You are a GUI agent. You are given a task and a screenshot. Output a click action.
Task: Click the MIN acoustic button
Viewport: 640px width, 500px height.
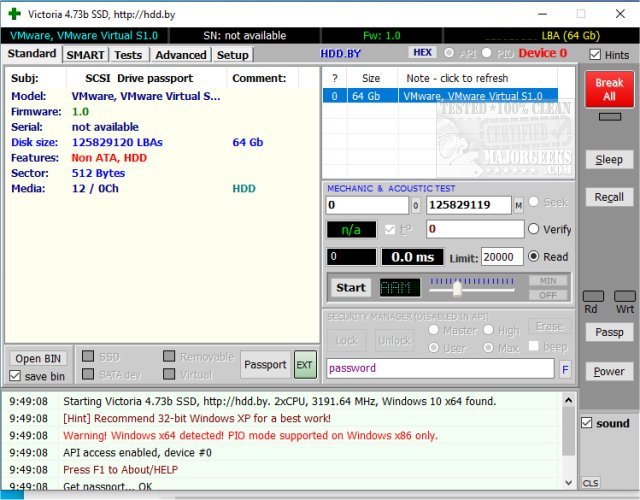(548, 280)
